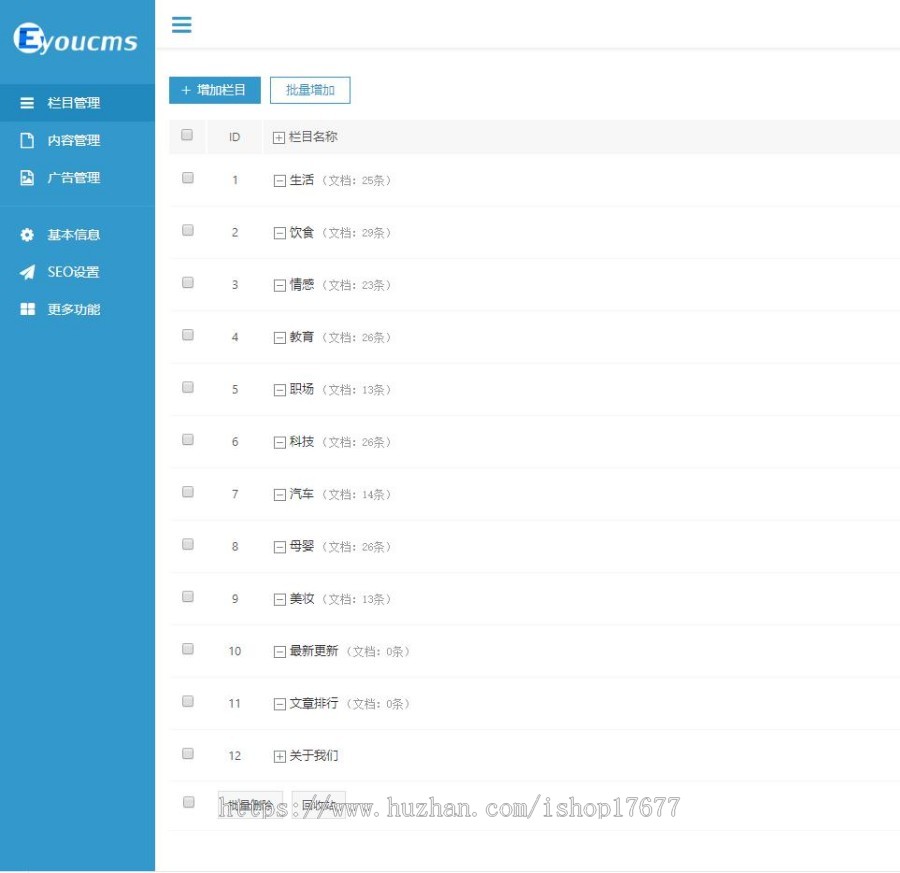The height and width of the screenshot is (873, 900).
Task: Collapse the 科技 category toggle box
Action: click(280, 443)
